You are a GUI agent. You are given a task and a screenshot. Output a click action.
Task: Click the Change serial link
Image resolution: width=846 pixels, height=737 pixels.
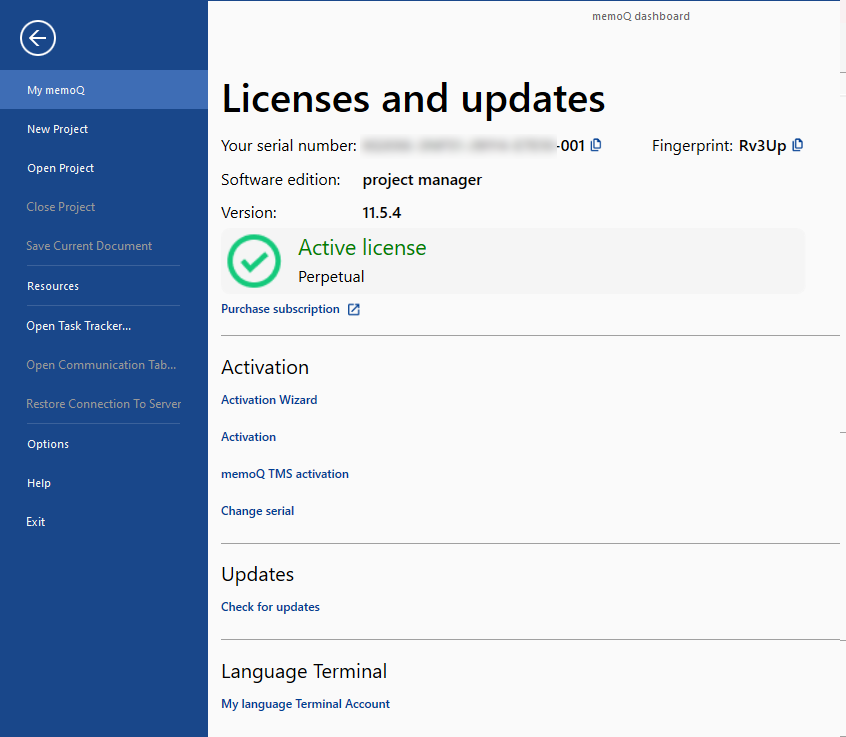pyautogui.click(x=257, y=510)
